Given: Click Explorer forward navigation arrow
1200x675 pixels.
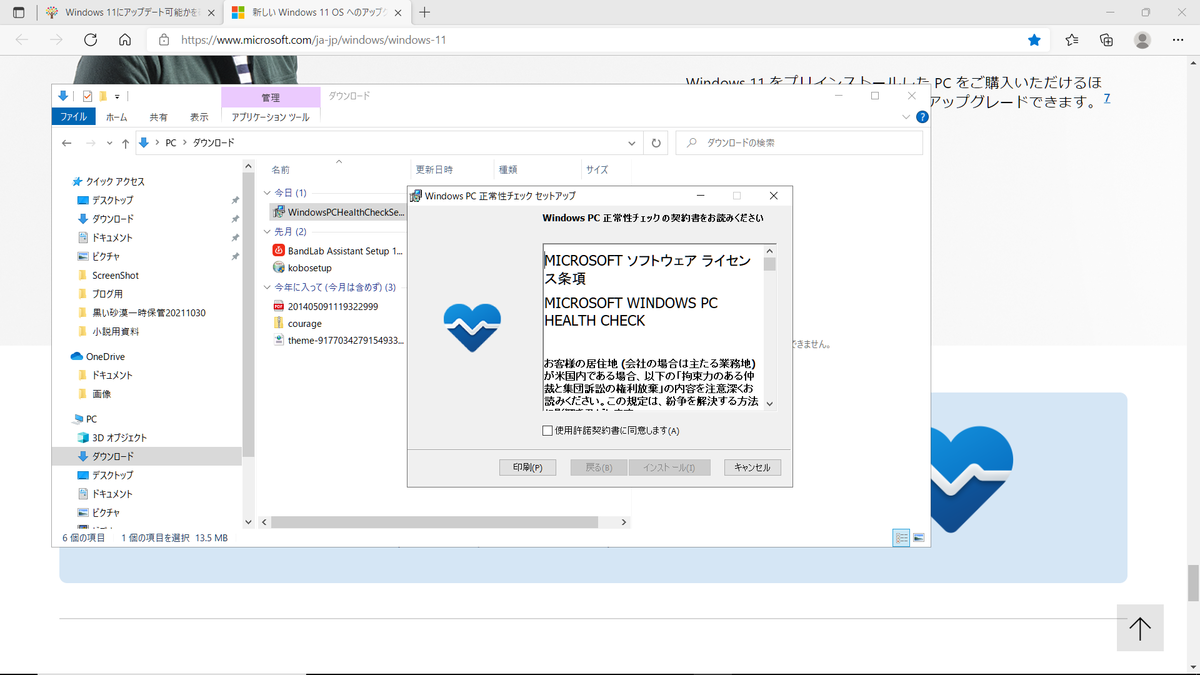Looking at the screenshot, I should 89,143.
